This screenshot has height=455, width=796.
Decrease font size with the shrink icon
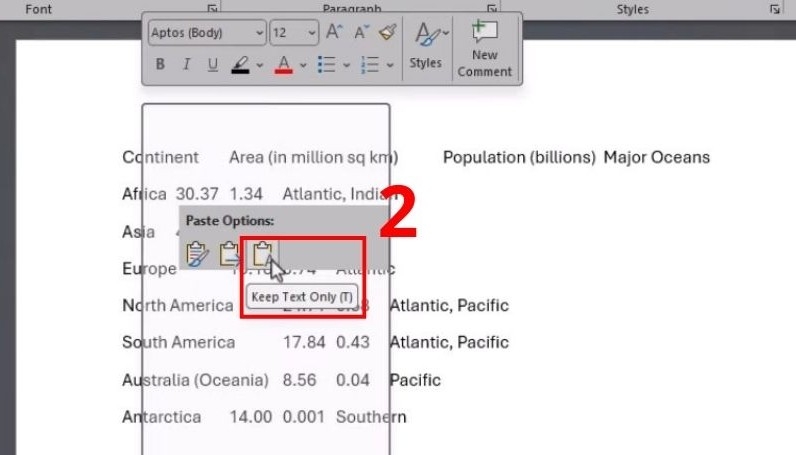361,32
